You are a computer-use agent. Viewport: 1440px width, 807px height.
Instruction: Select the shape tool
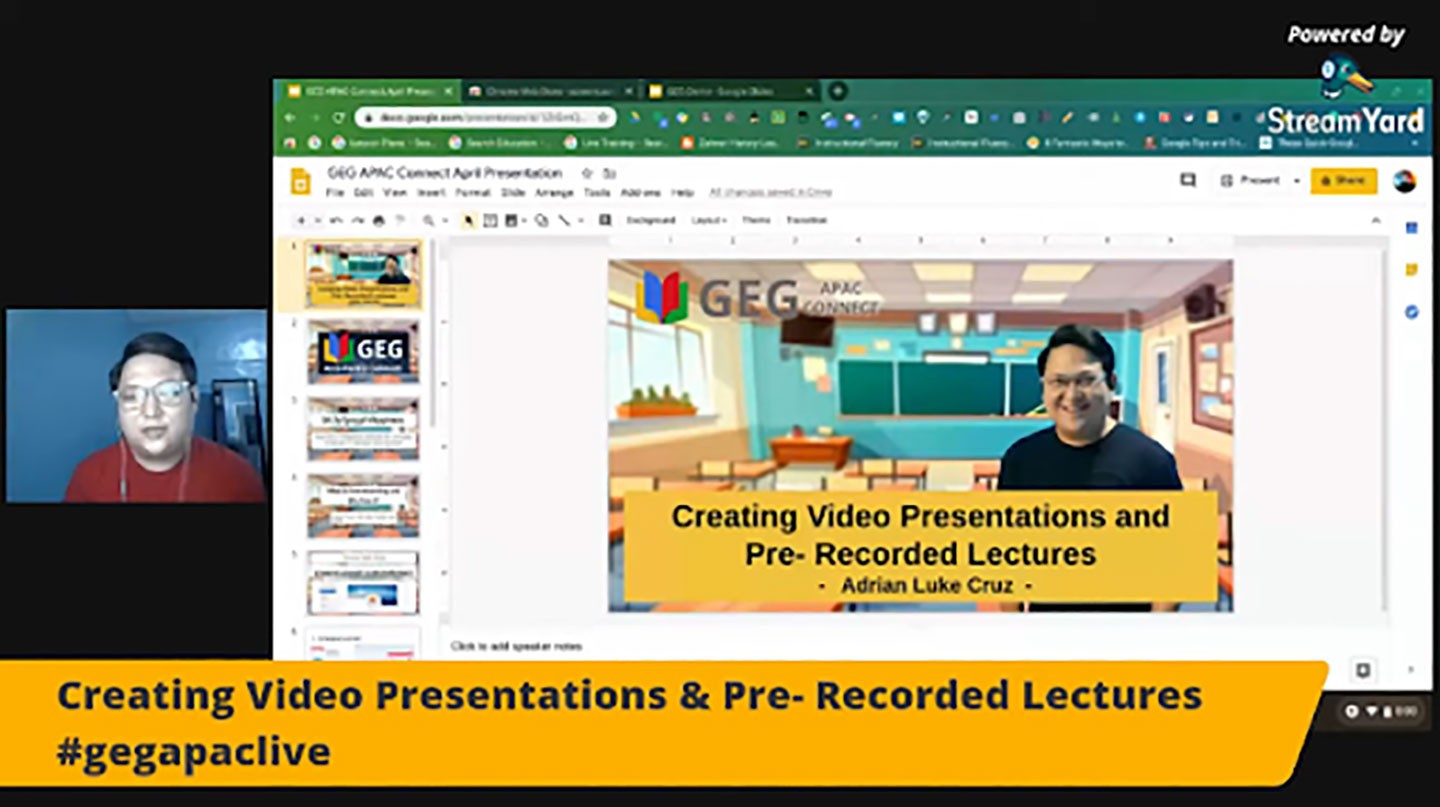(x=542, y=220)
